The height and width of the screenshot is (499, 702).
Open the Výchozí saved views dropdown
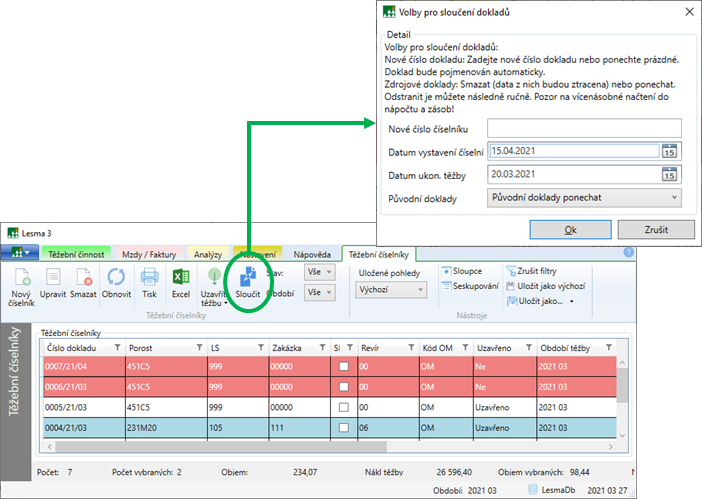point(390,290)
